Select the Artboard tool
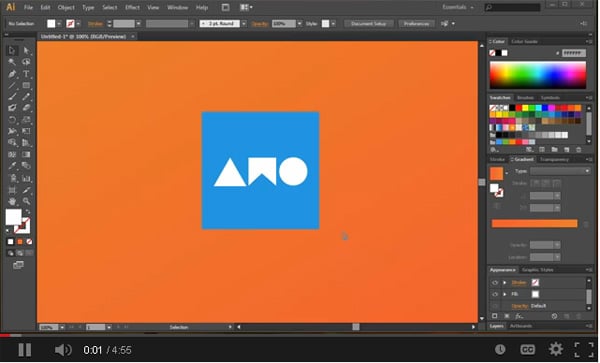The image size is (600, 363). coord(12,190)
